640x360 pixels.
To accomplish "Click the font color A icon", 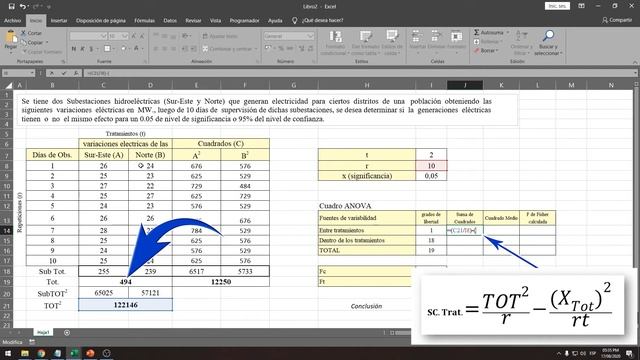I will tap(136, 49).
